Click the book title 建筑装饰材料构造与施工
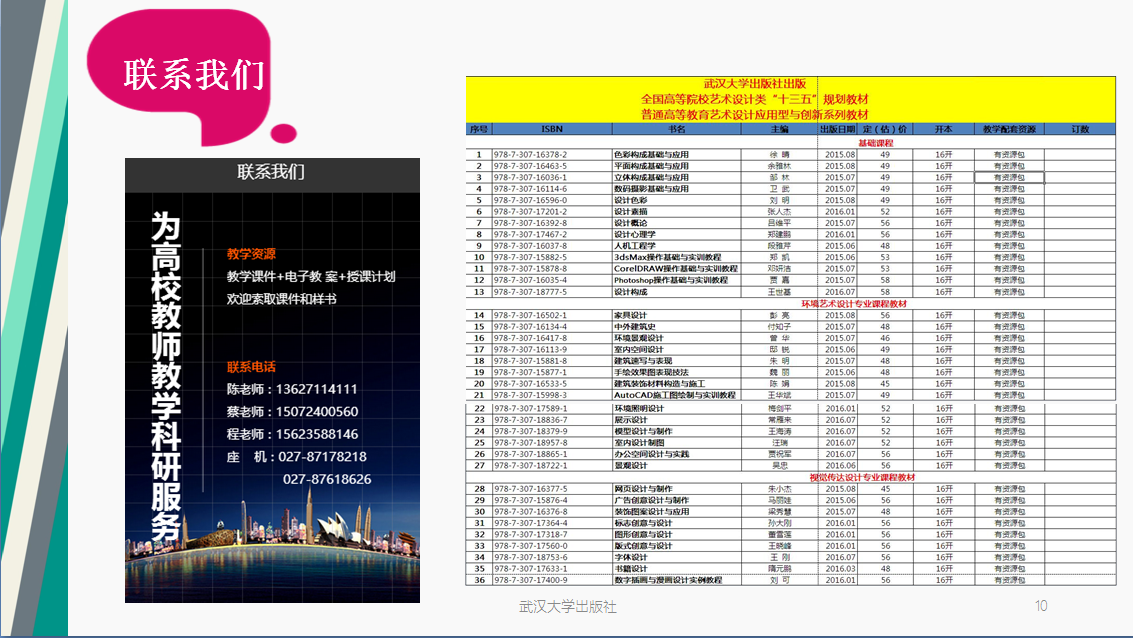 click(x=660, y=384)
